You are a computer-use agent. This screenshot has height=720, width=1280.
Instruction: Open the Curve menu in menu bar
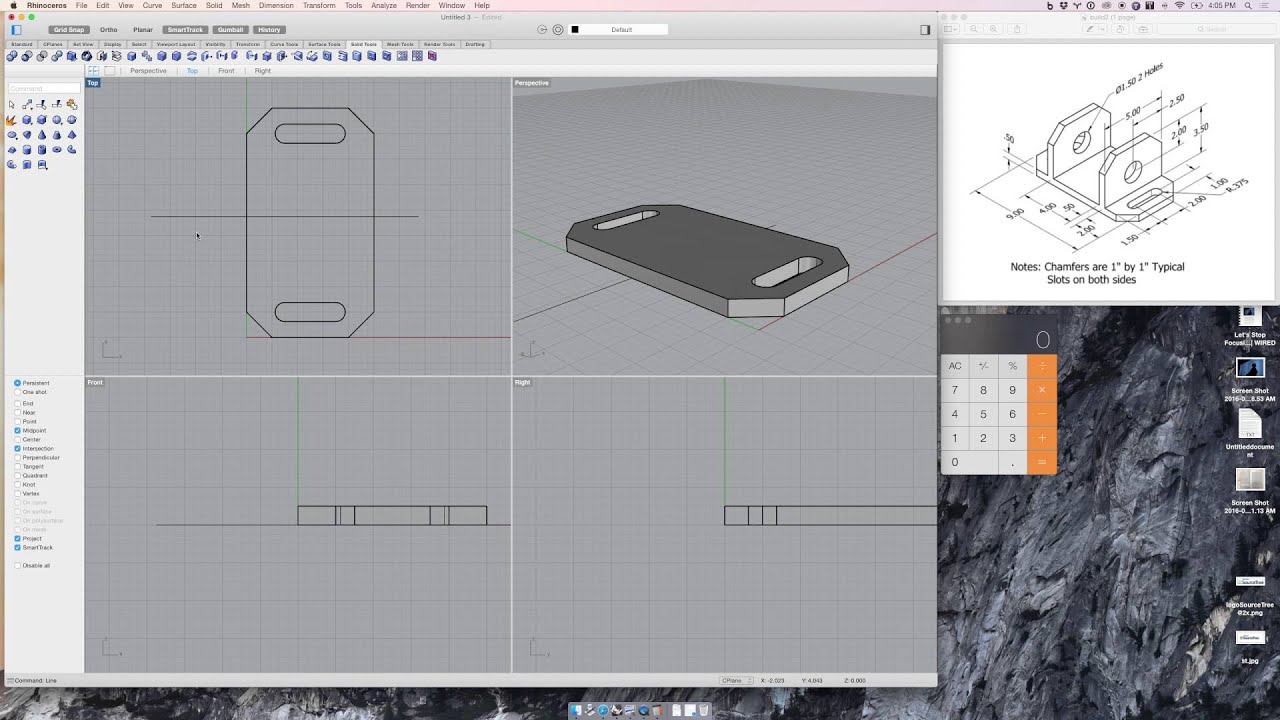pyautogui.click(x=152, y=5)
